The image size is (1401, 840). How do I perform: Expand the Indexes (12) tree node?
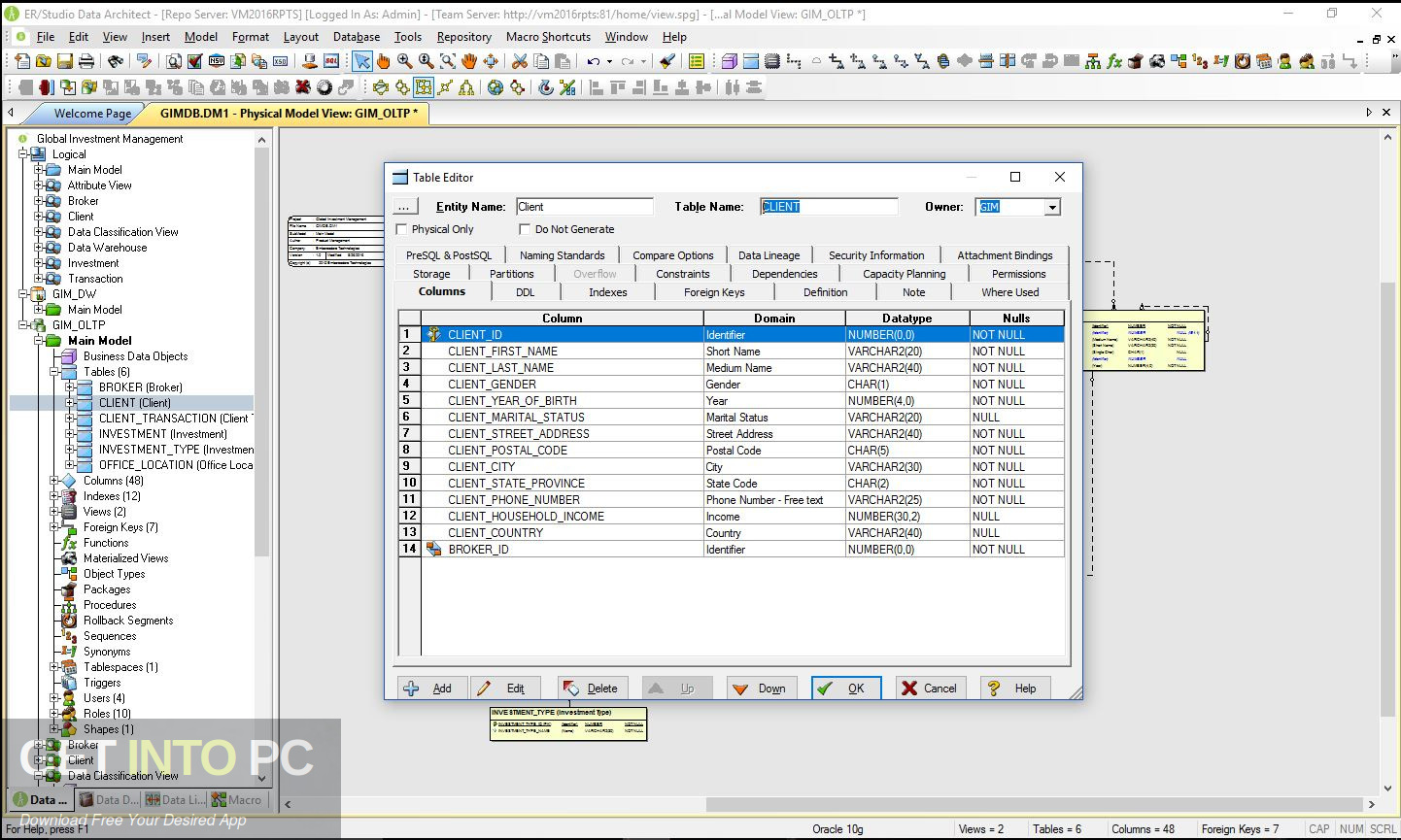tap(54, 496)
